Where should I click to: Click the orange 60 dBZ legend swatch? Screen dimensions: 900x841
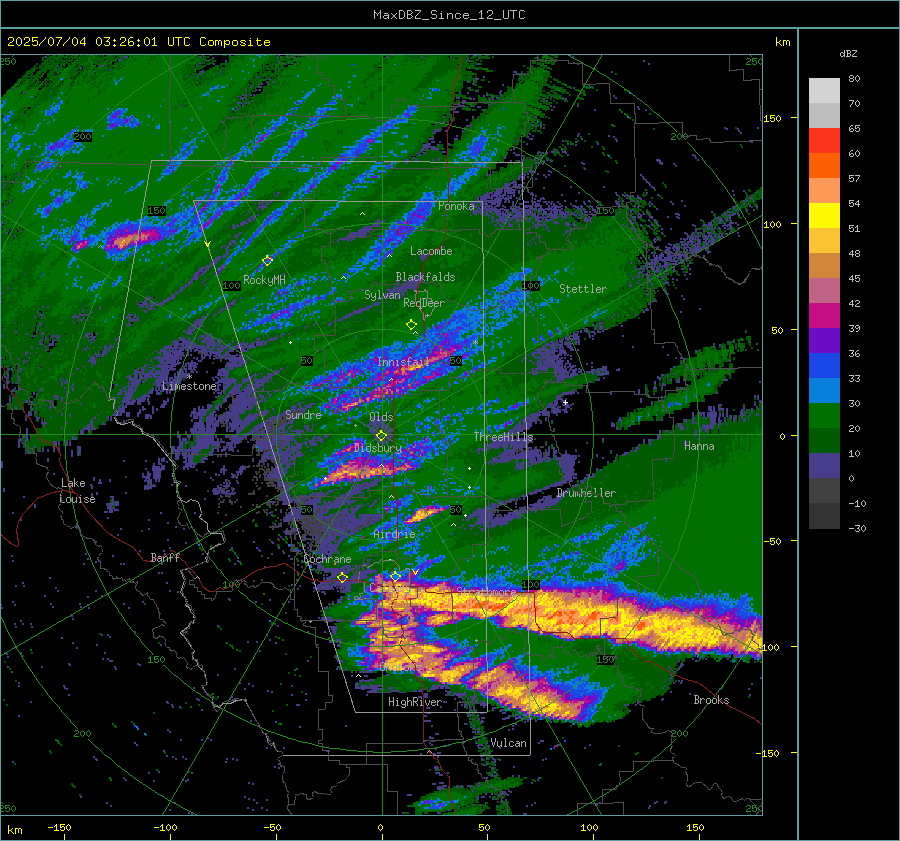coord(824,165)
